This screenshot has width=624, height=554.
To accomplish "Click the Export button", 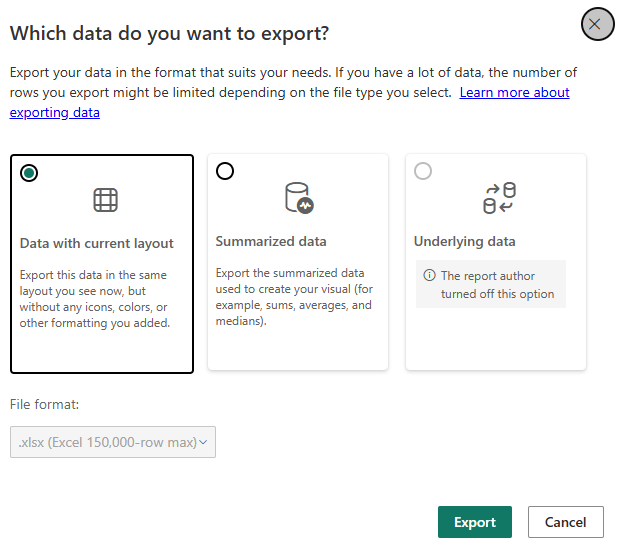I will [x=475, y=522].
